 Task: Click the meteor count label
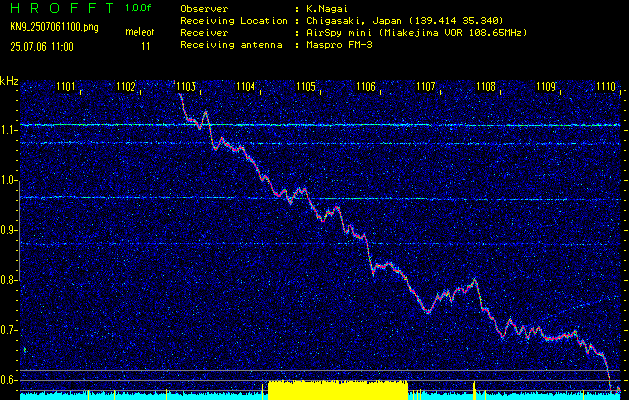point(140,32)
